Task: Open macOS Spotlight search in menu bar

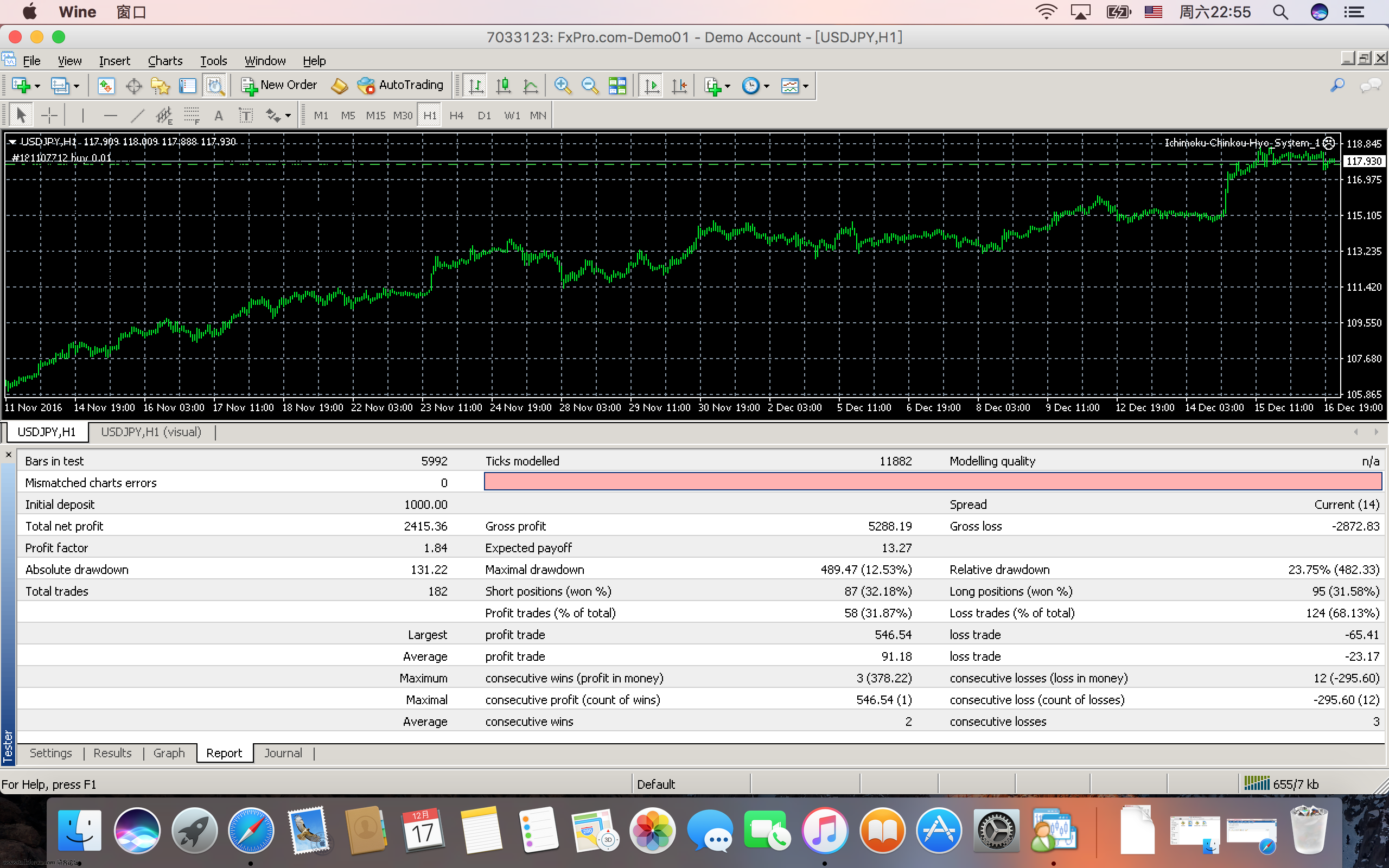Action: click(1280, 12)
